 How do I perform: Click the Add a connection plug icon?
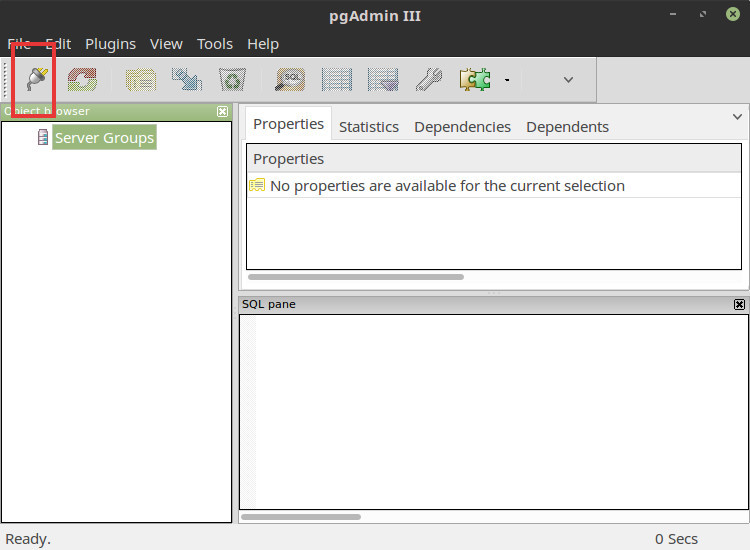(37, 79)
